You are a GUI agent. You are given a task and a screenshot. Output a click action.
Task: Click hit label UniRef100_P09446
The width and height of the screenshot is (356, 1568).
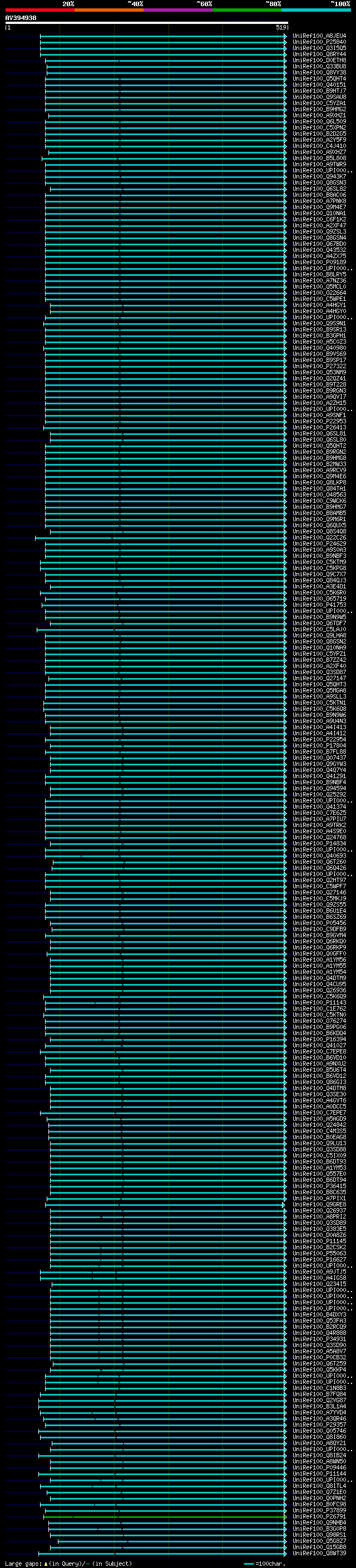pyautogui.click(x=319, y=1467)
